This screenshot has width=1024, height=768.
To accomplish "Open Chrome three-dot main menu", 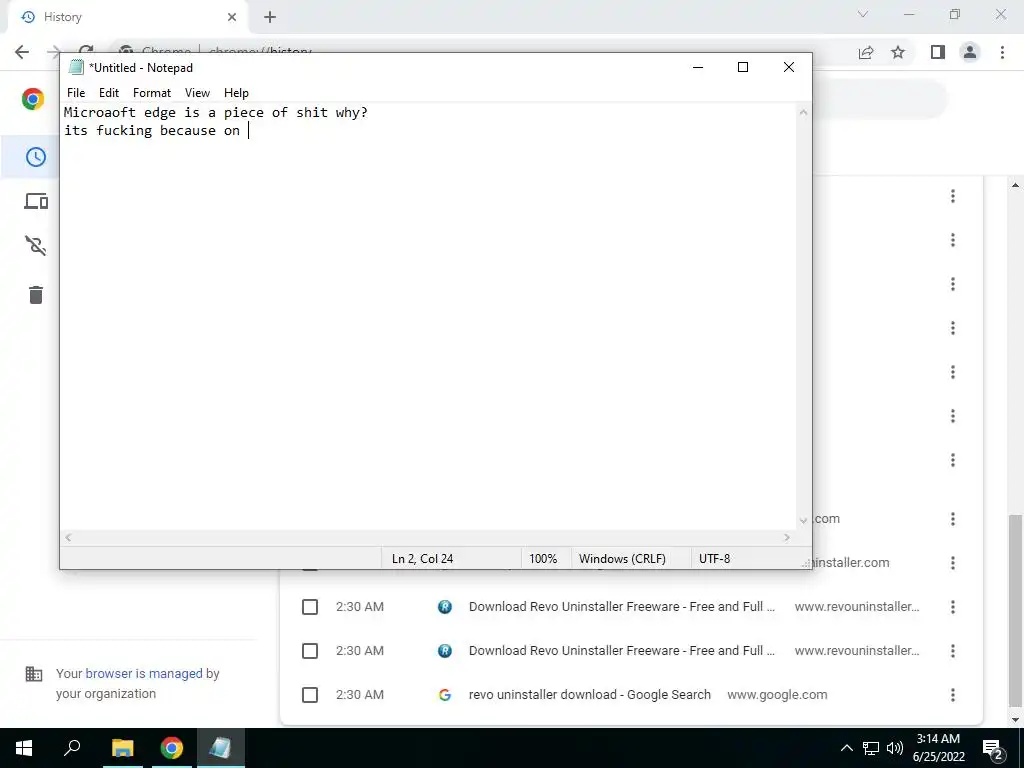I will click(1002, 52).
